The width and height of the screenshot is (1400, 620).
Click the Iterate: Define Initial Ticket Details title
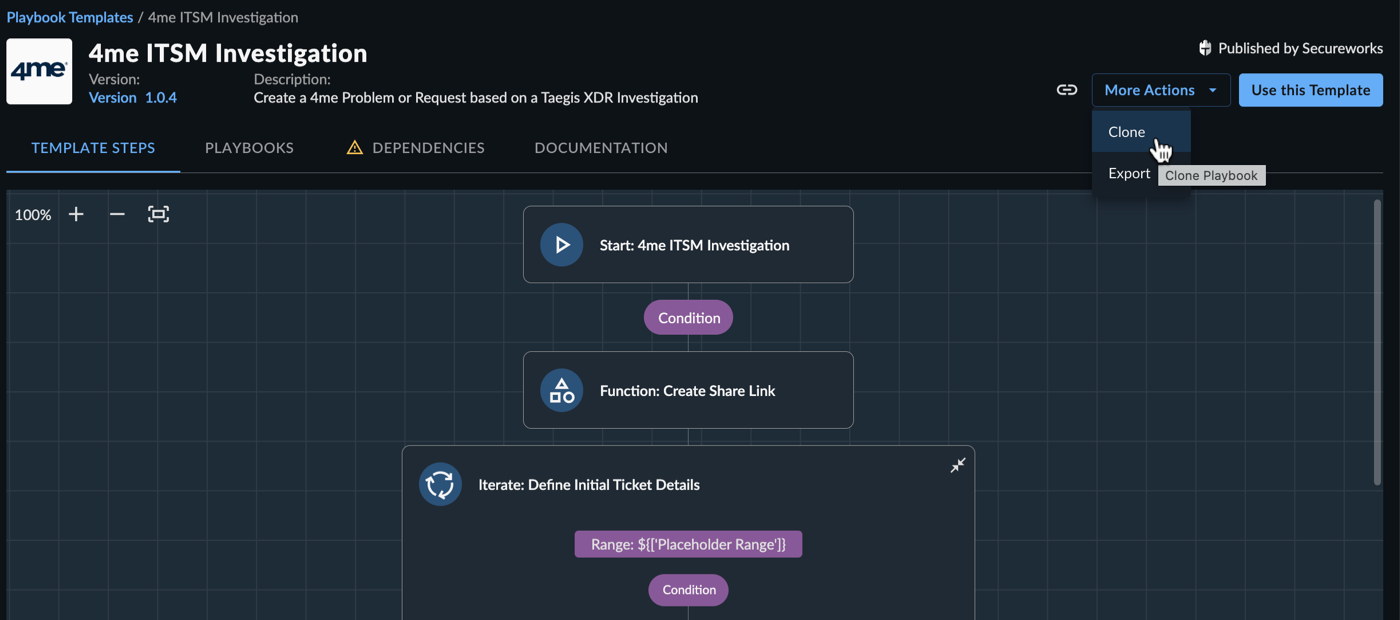589,485
